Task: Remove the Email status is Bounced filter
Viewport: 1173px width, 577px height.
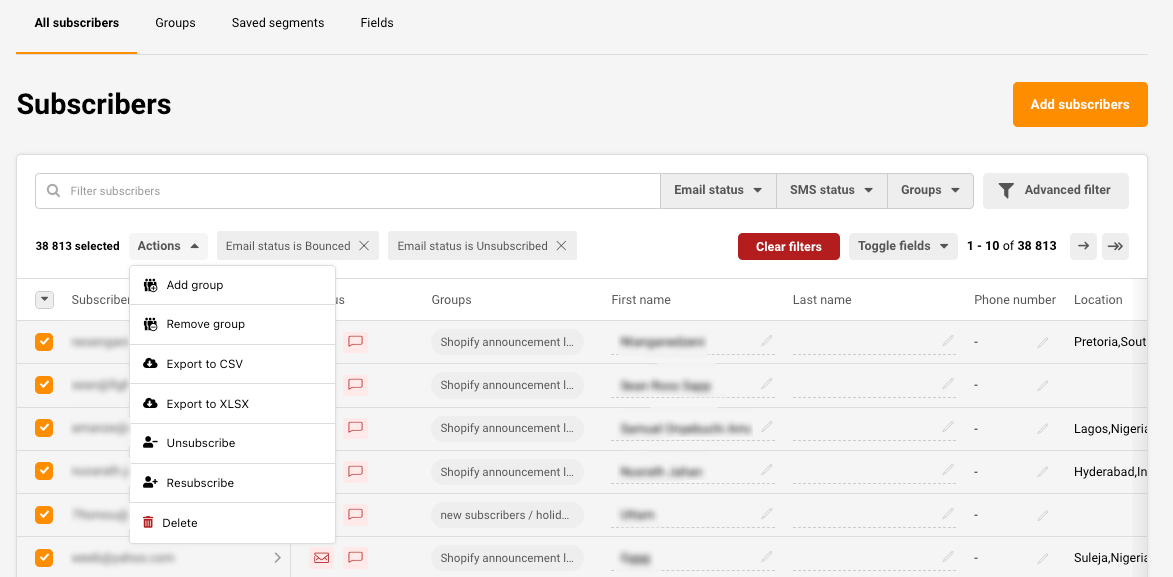Action: pos(364,246)
